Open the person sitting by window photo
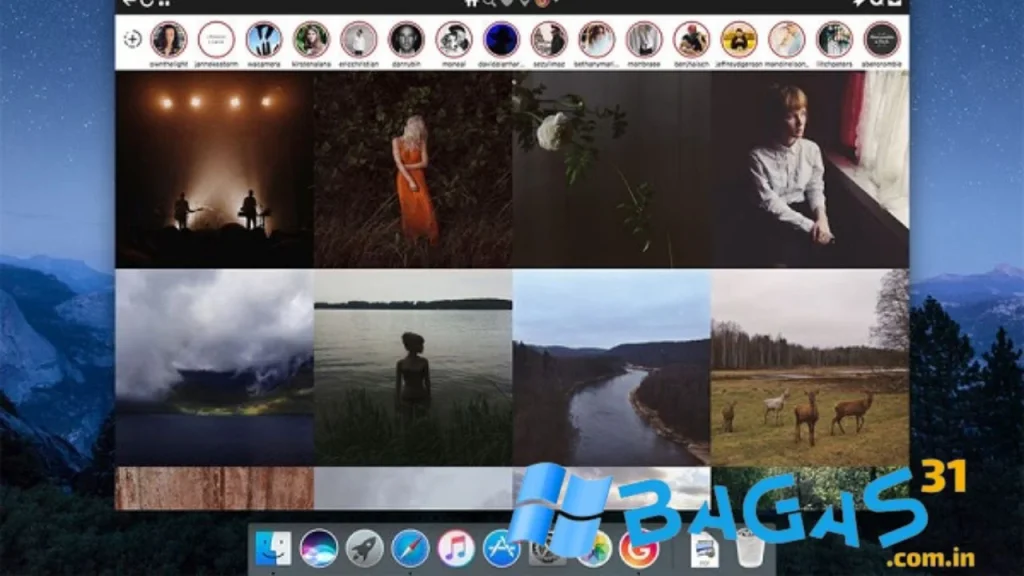 (x=810, y=170)
